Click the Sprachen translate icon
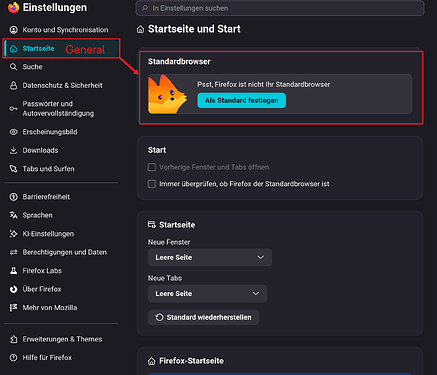The width and height of the screenshot is (437, 375). coord(13,215)
